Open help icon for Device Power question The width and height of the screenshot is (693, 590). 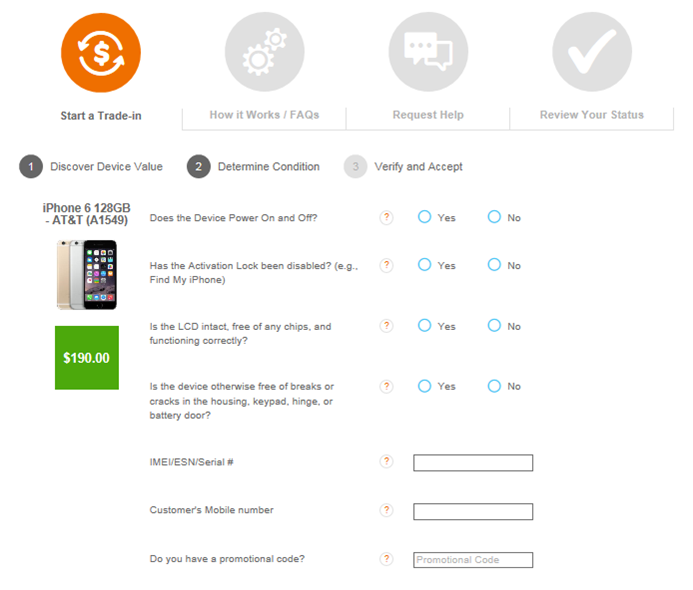tap(386, 217)
